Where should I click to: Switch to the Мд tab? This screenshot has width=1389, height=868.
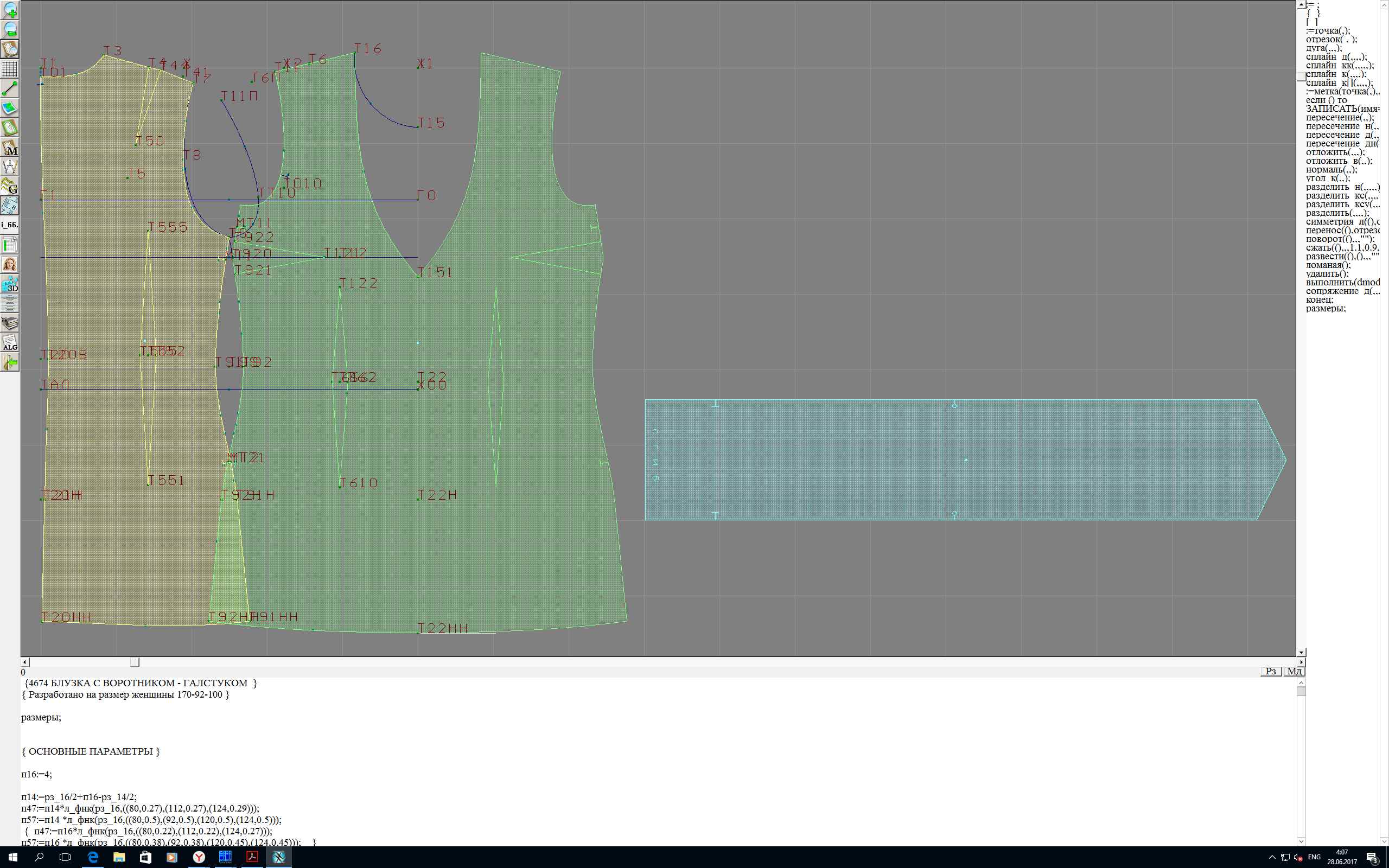click(1294, 671)
